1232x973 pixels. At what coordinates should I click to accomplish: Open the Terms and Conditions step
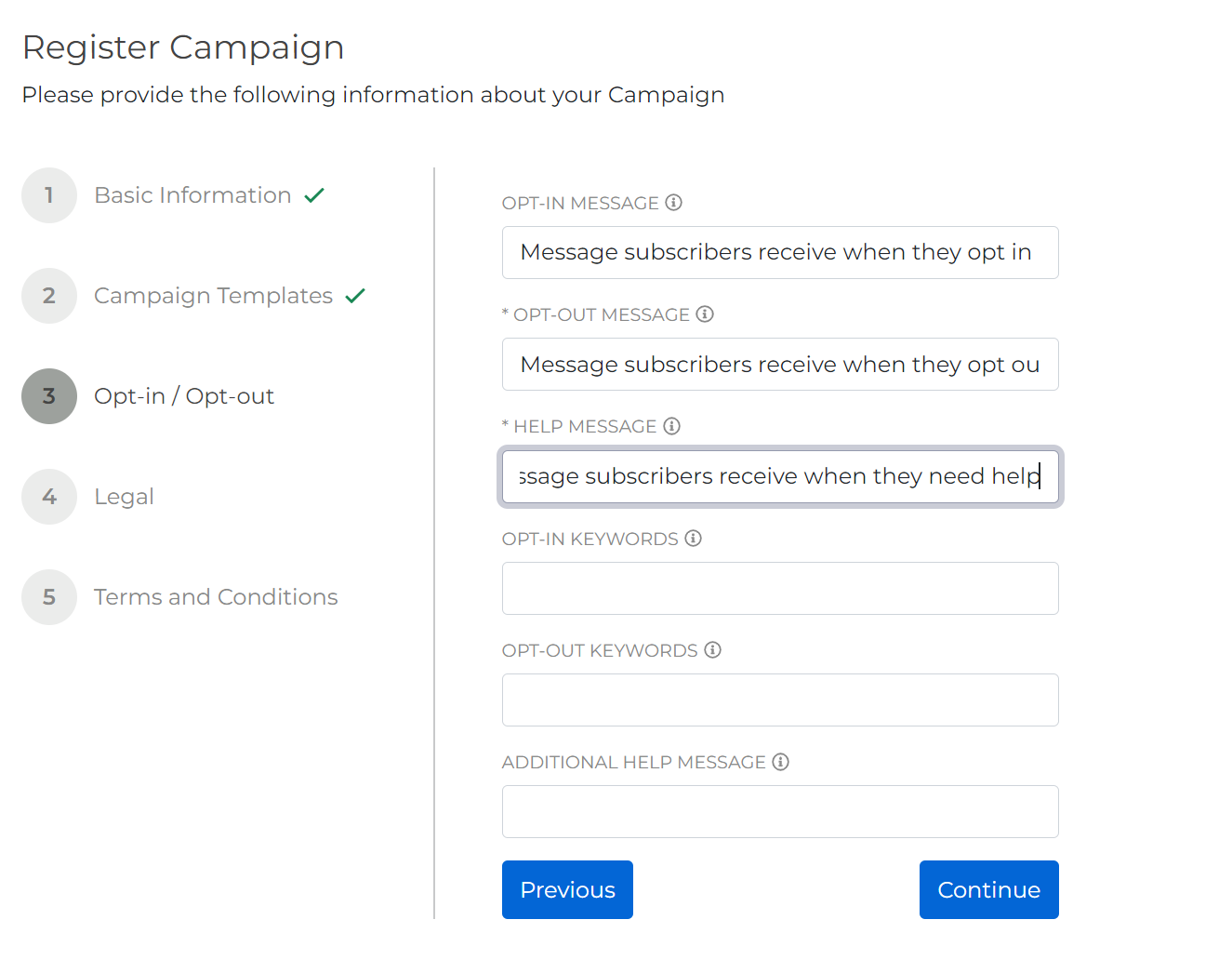point(215,597)
